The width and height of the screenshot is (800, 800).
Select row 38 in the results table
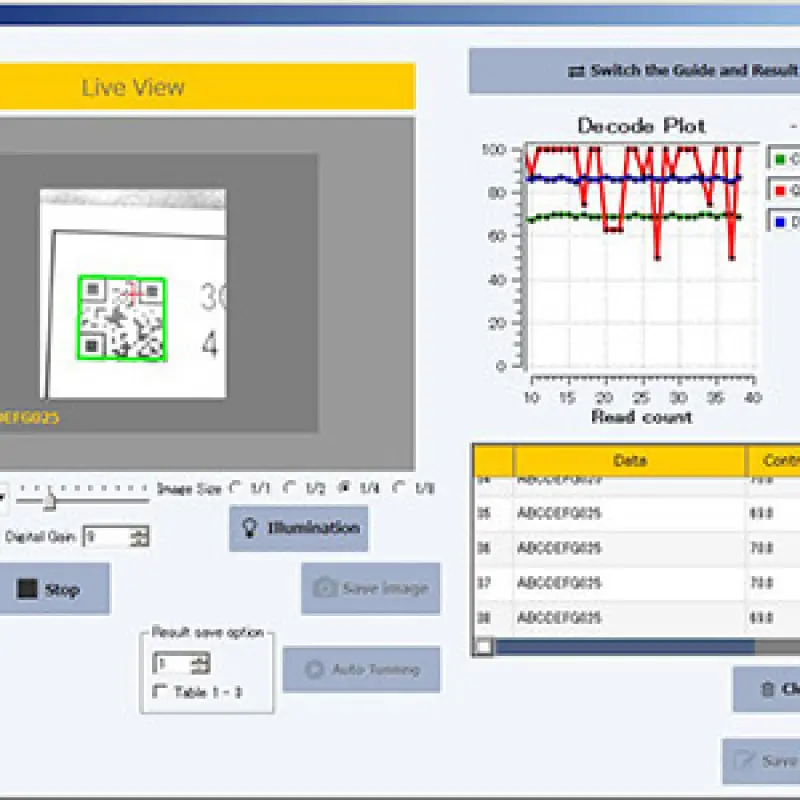pyautogui.click(x=637, y=618)
